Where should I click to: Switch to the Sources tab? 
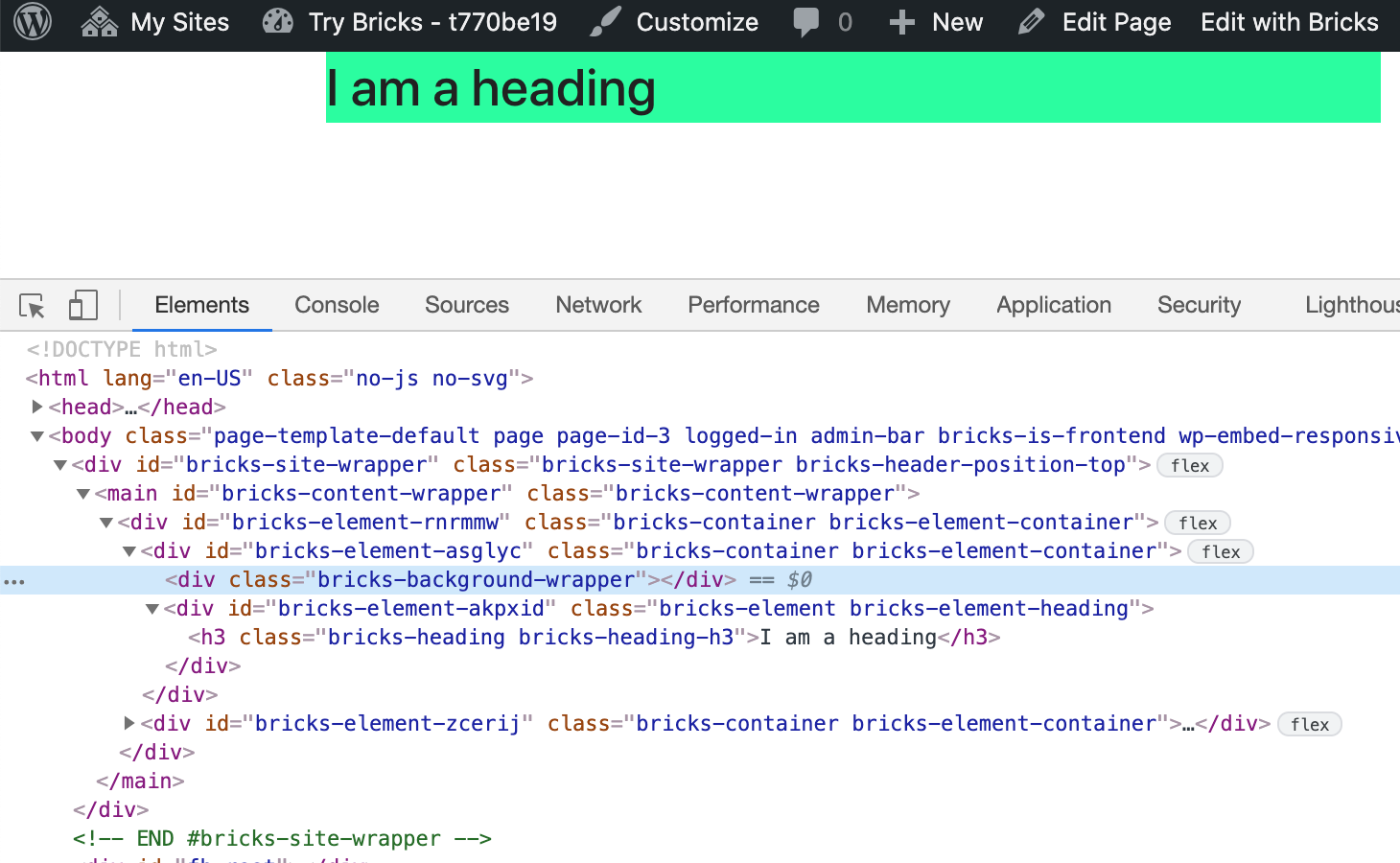pyautogui.click(x=467, y=305)
